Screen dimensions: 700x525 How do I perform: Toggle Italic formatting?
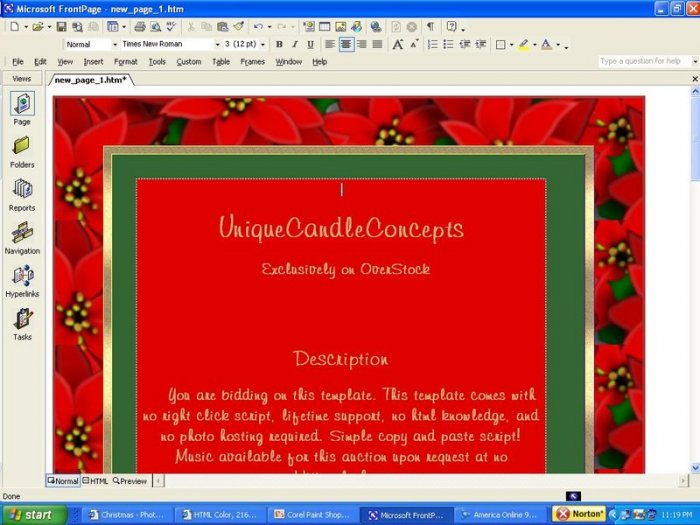click(295, 44)
